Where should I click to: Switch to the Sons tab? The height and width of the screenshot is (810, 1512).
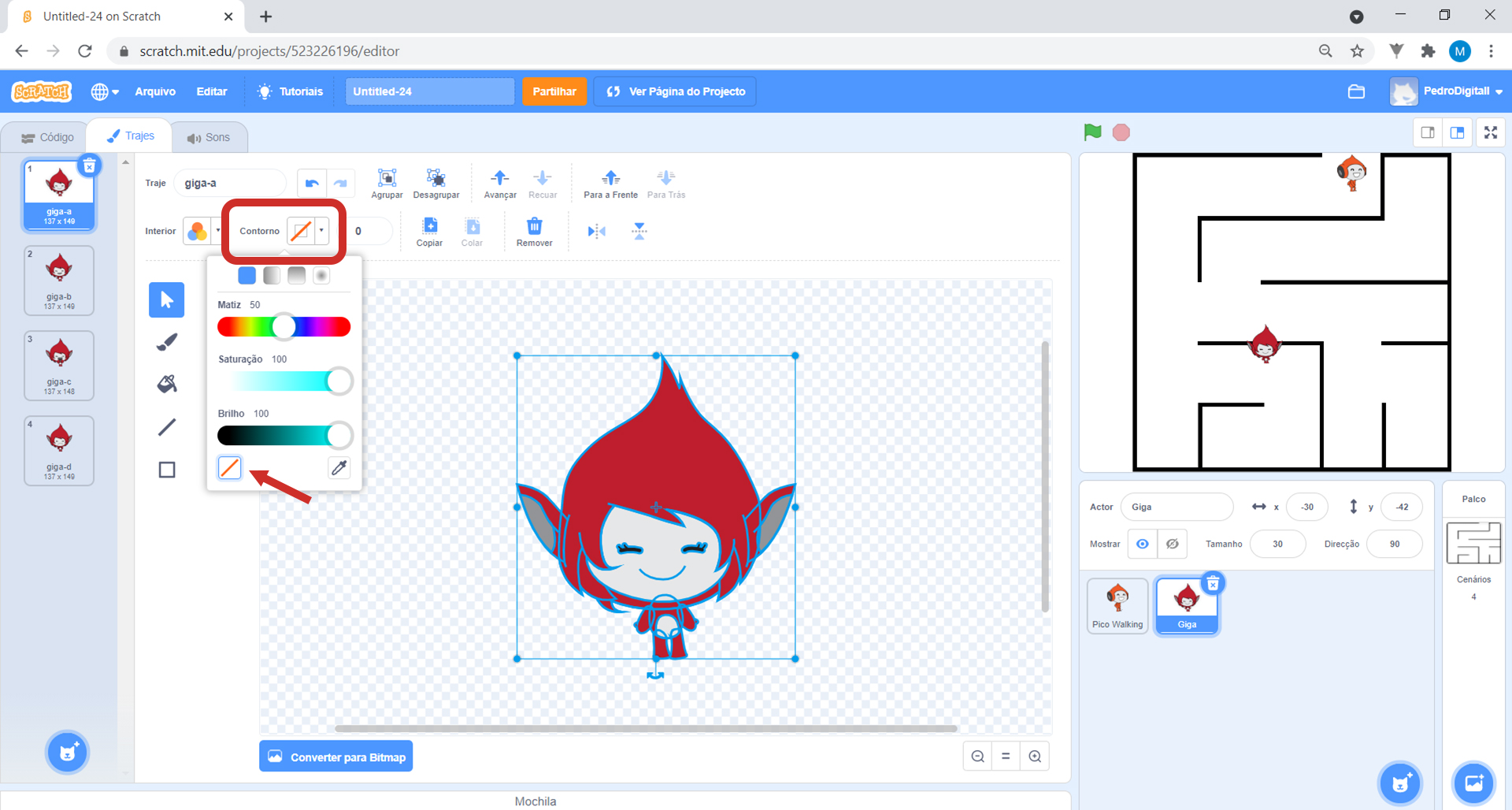[209, 137]
